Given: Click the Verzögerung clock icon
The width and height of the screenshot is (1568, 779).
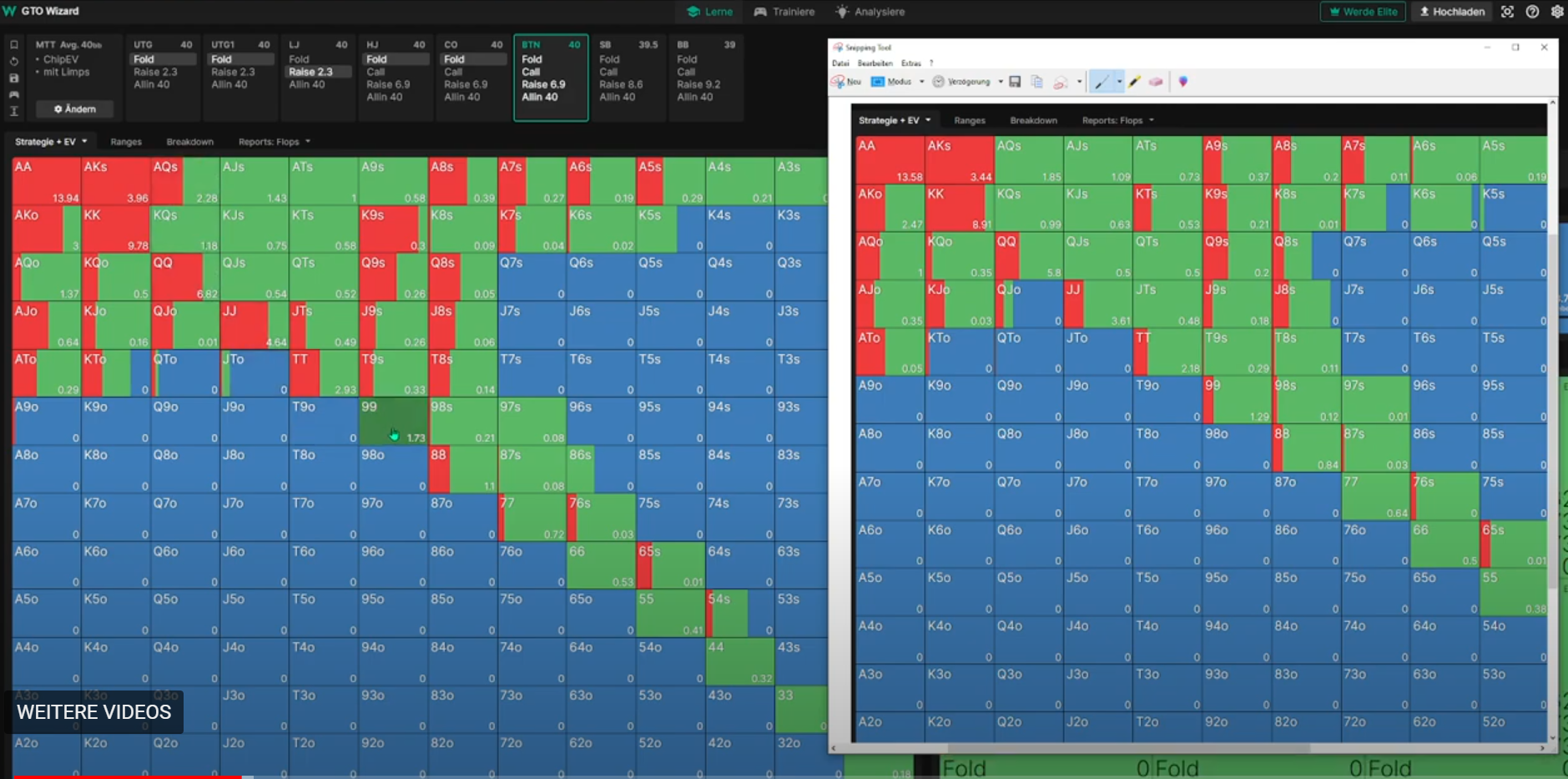Looking at the screenshot, I should click(x=938, y=82).
